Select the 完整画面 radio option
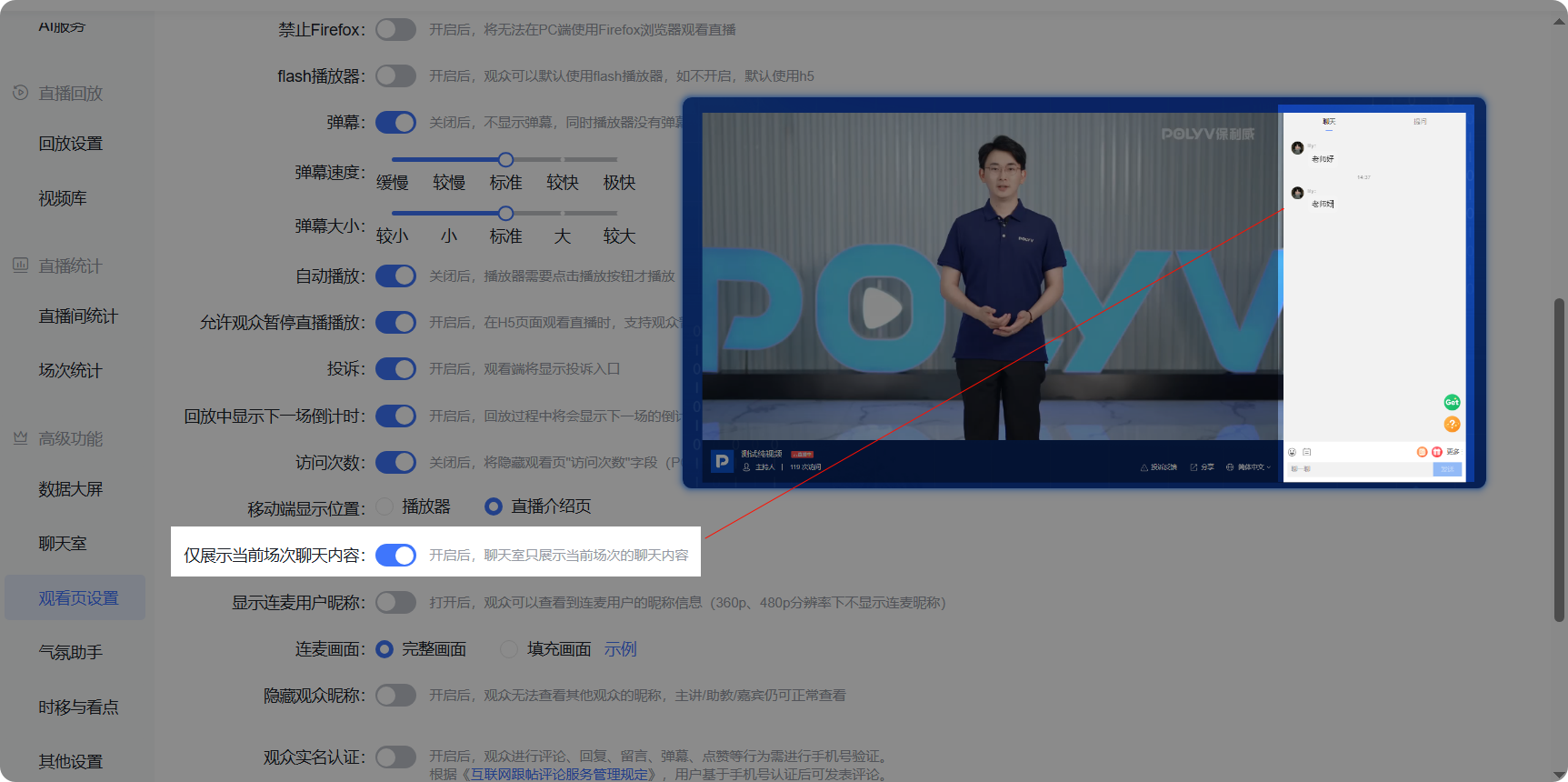1568x782 pixels. [385, 649]
